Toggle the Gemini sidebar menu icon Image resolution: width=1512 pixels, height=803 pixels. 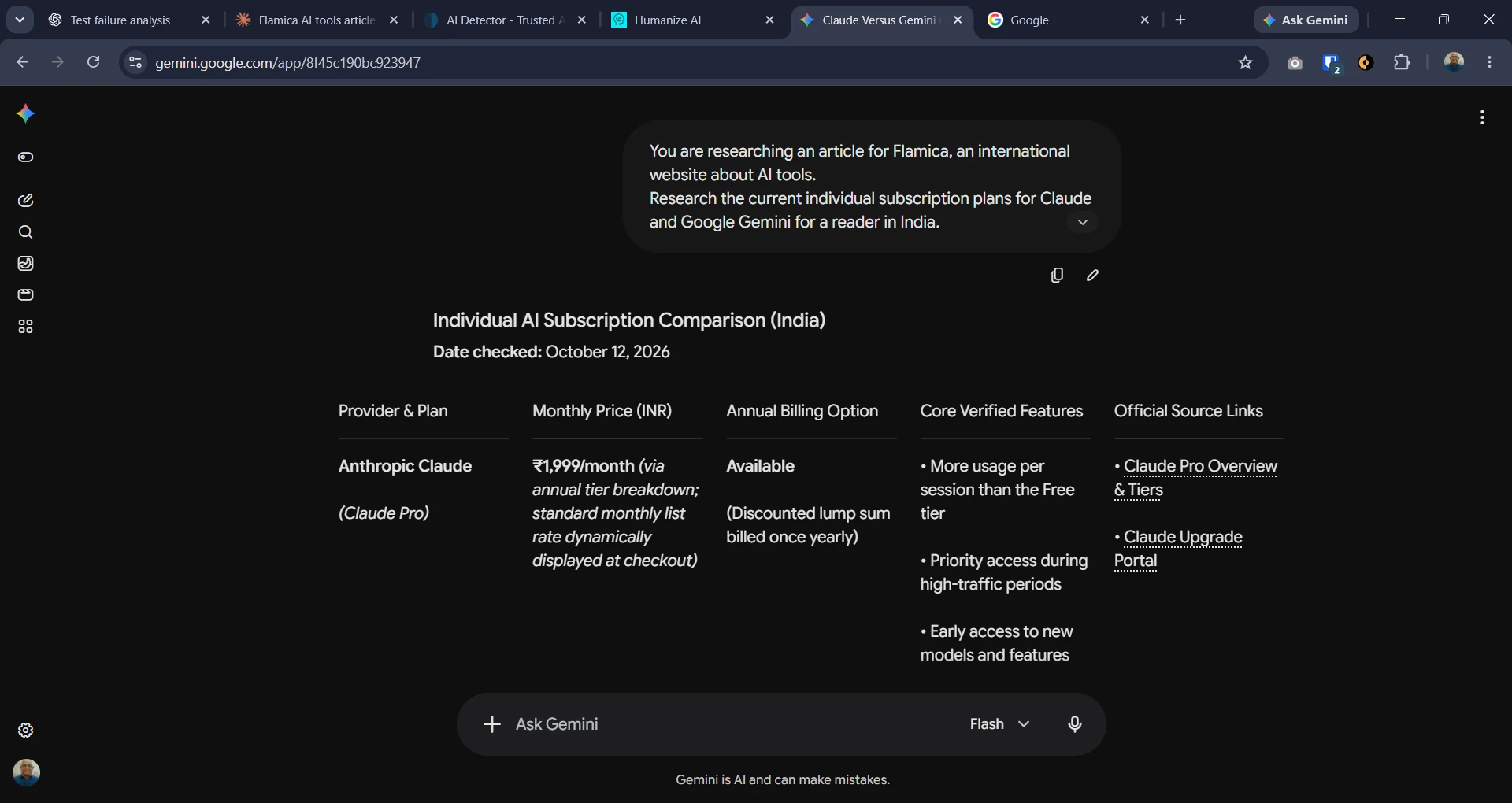tap(25, 157)
